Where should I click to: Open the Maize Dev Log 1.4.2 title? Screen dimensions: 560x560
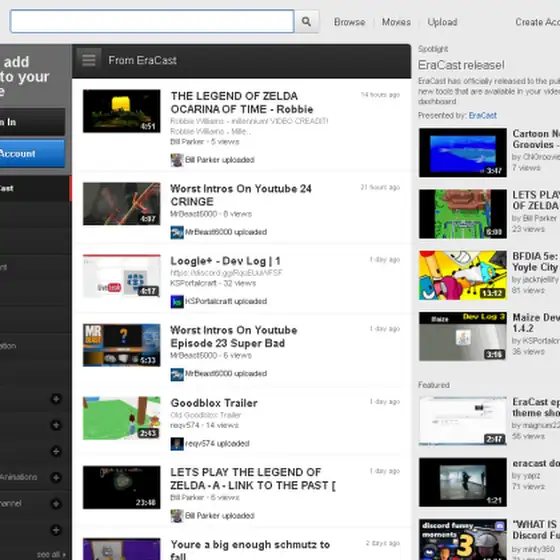pyautogui.click(x=536, y=322)
